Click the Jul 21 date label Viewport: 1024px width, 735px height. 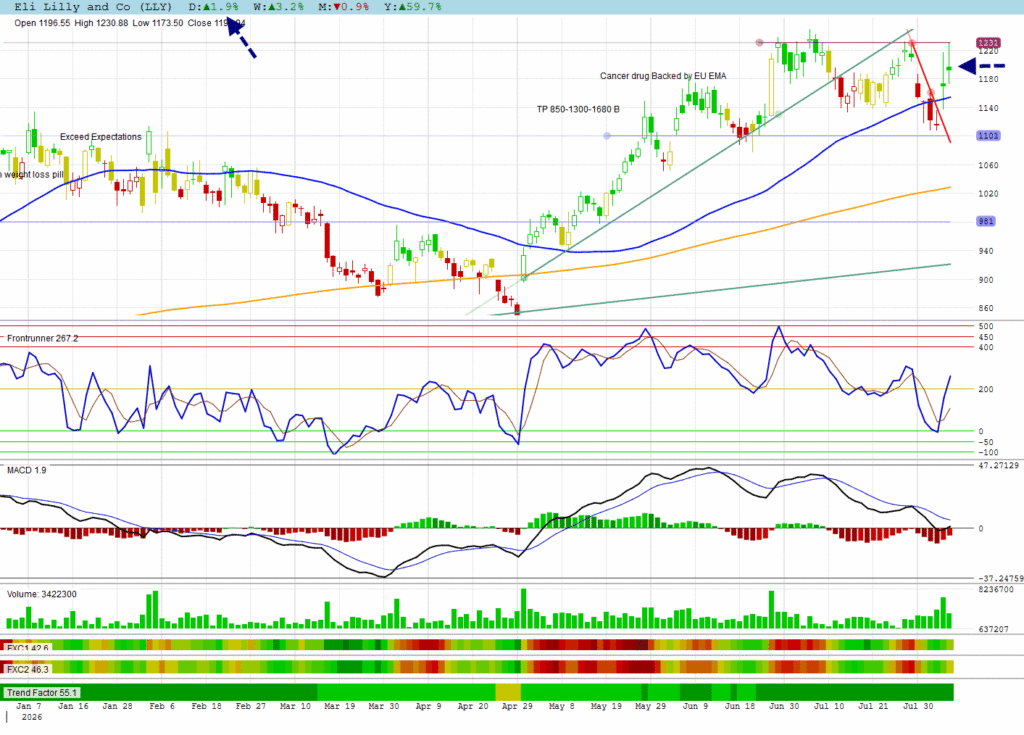pos(873,706)
